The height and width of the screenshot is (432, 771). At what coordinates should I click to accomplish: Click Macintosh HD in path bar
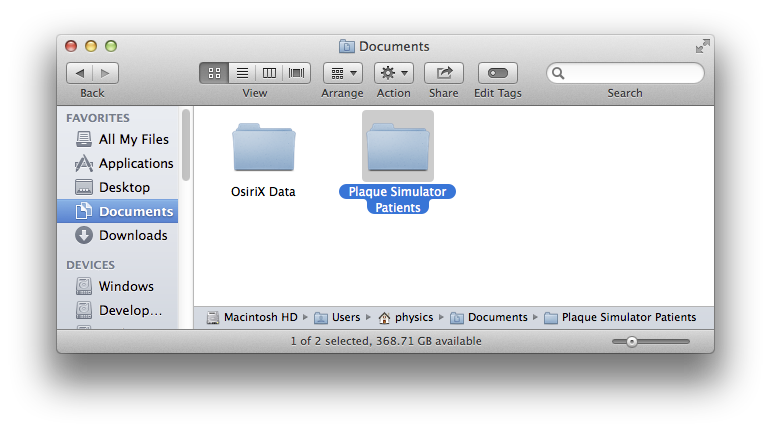(x=260, y=317)
